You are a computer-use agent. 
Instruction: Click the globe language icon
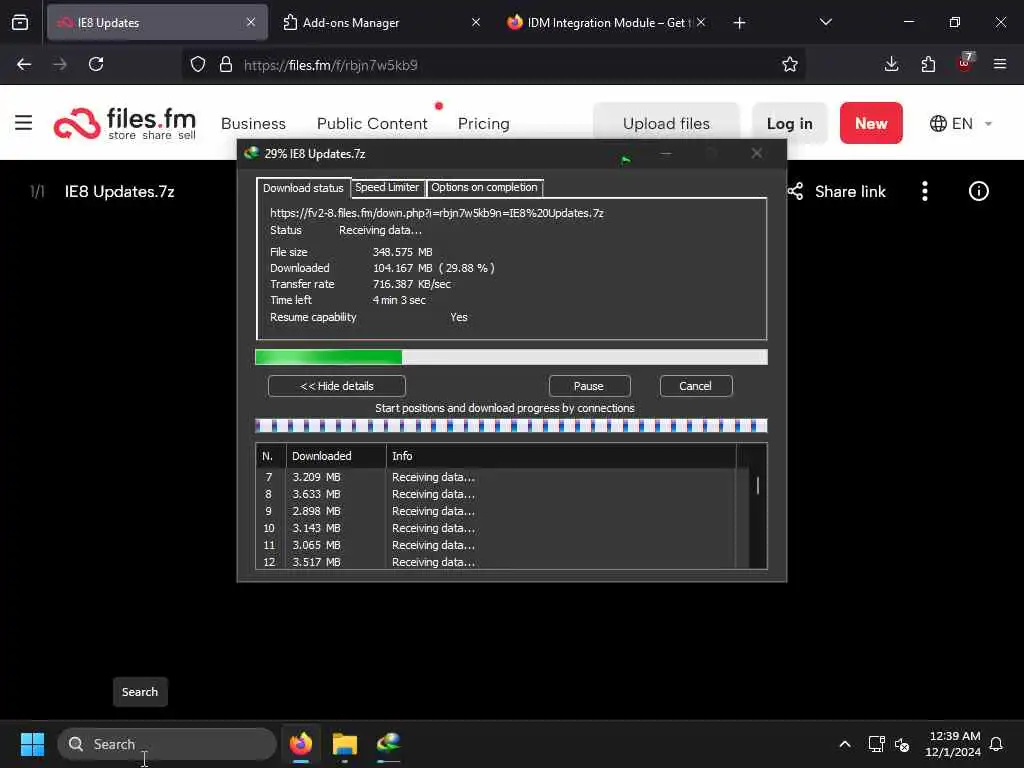click(x=938, y=123)
